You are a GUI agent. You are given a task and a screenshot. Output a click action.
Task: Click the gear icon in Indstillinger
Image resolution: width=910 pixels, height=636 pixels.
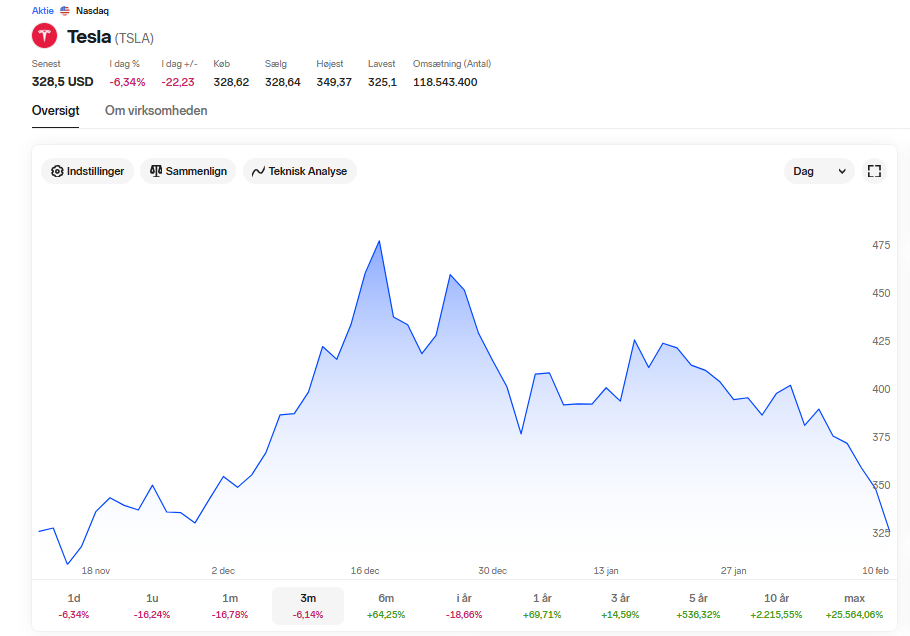pyautogui.click(x=57, y=171)
